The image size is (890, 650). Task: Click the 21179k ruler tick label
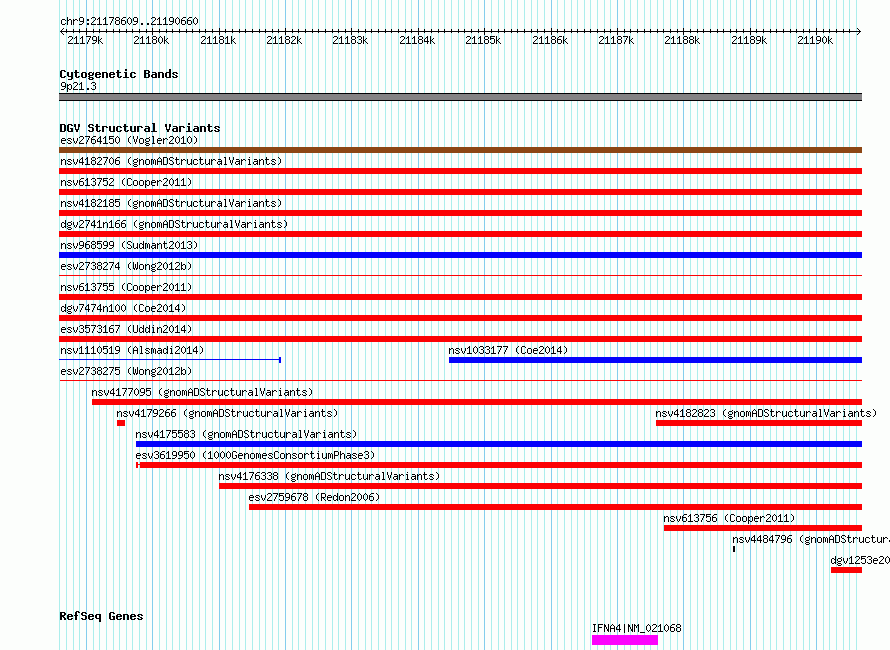click(85, 40)
